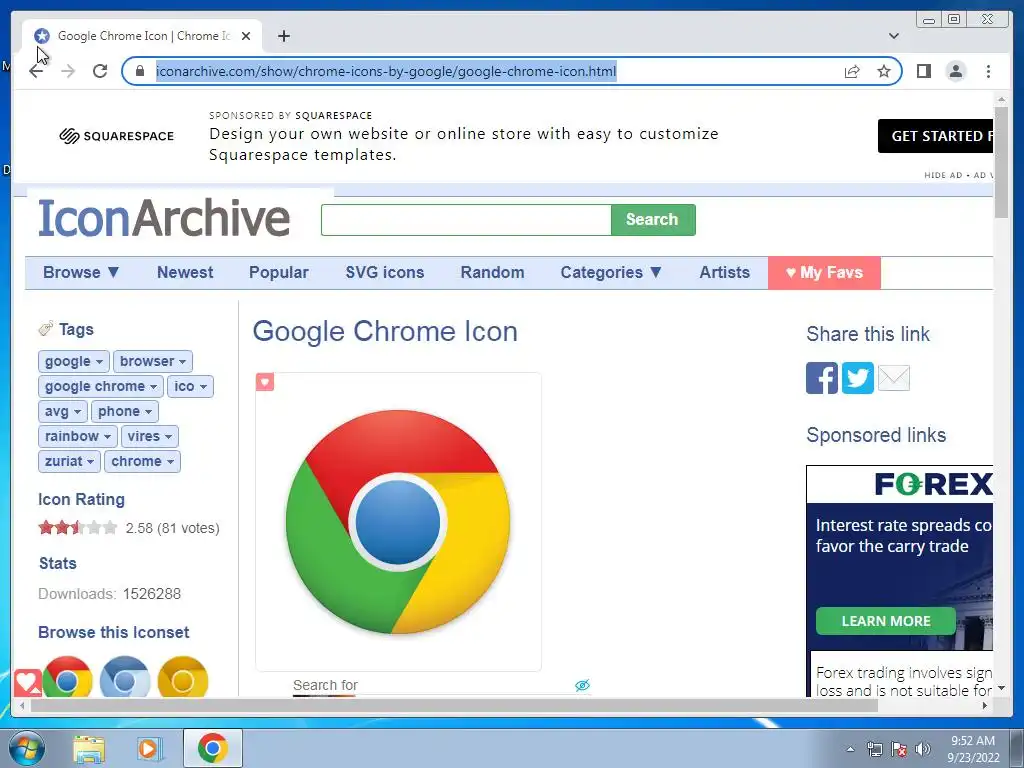1024x768 pixels.
Task: Click the green Search button
Action: (653, 219)
